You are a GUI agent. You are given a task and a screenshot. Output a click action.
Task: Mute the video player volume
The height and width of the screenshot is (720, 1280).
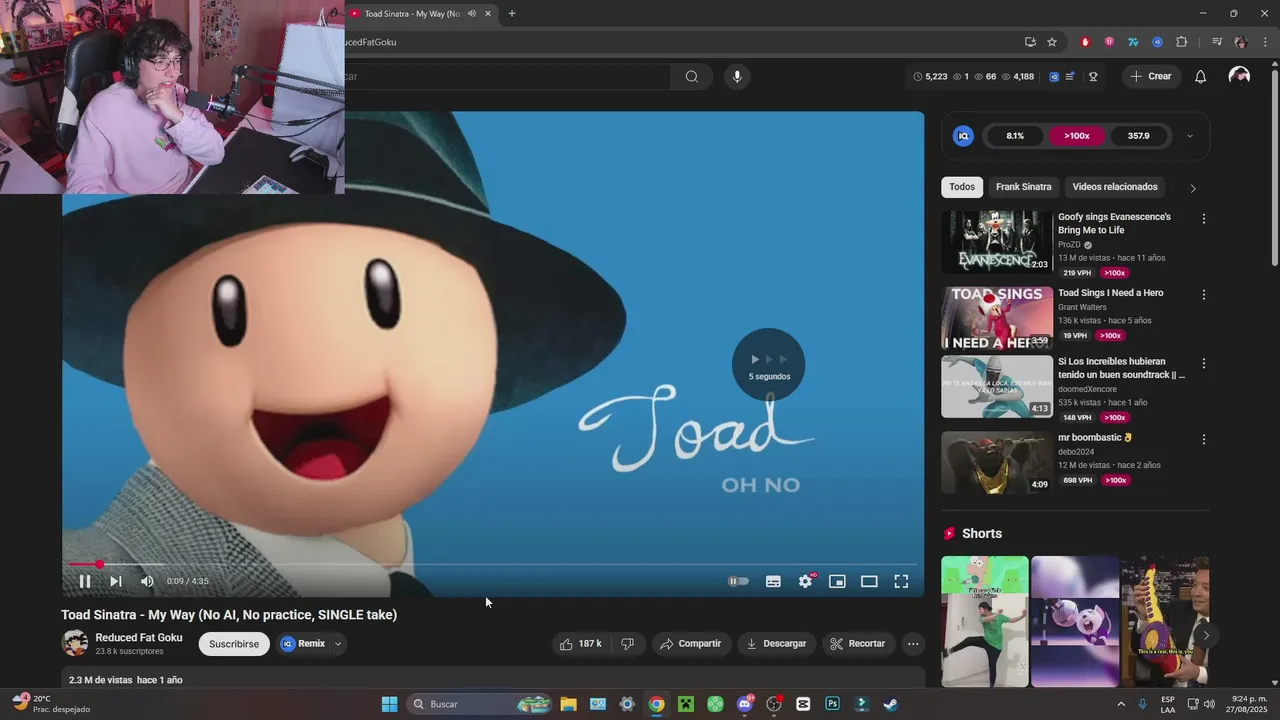coord(147,581)
